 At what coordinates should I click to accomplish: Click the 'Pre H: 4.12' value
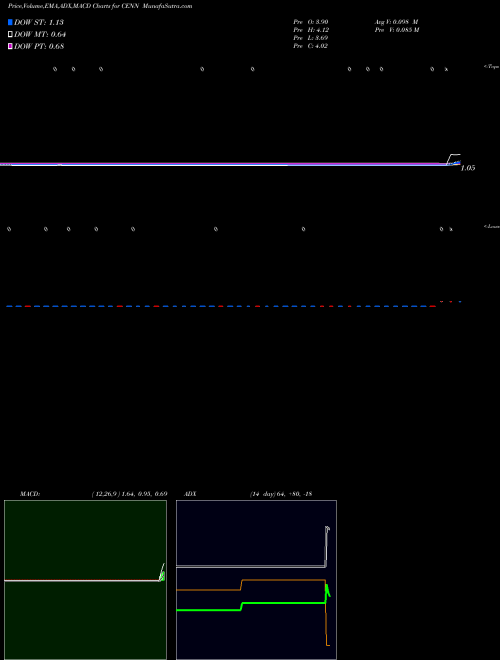pos(311,30)
